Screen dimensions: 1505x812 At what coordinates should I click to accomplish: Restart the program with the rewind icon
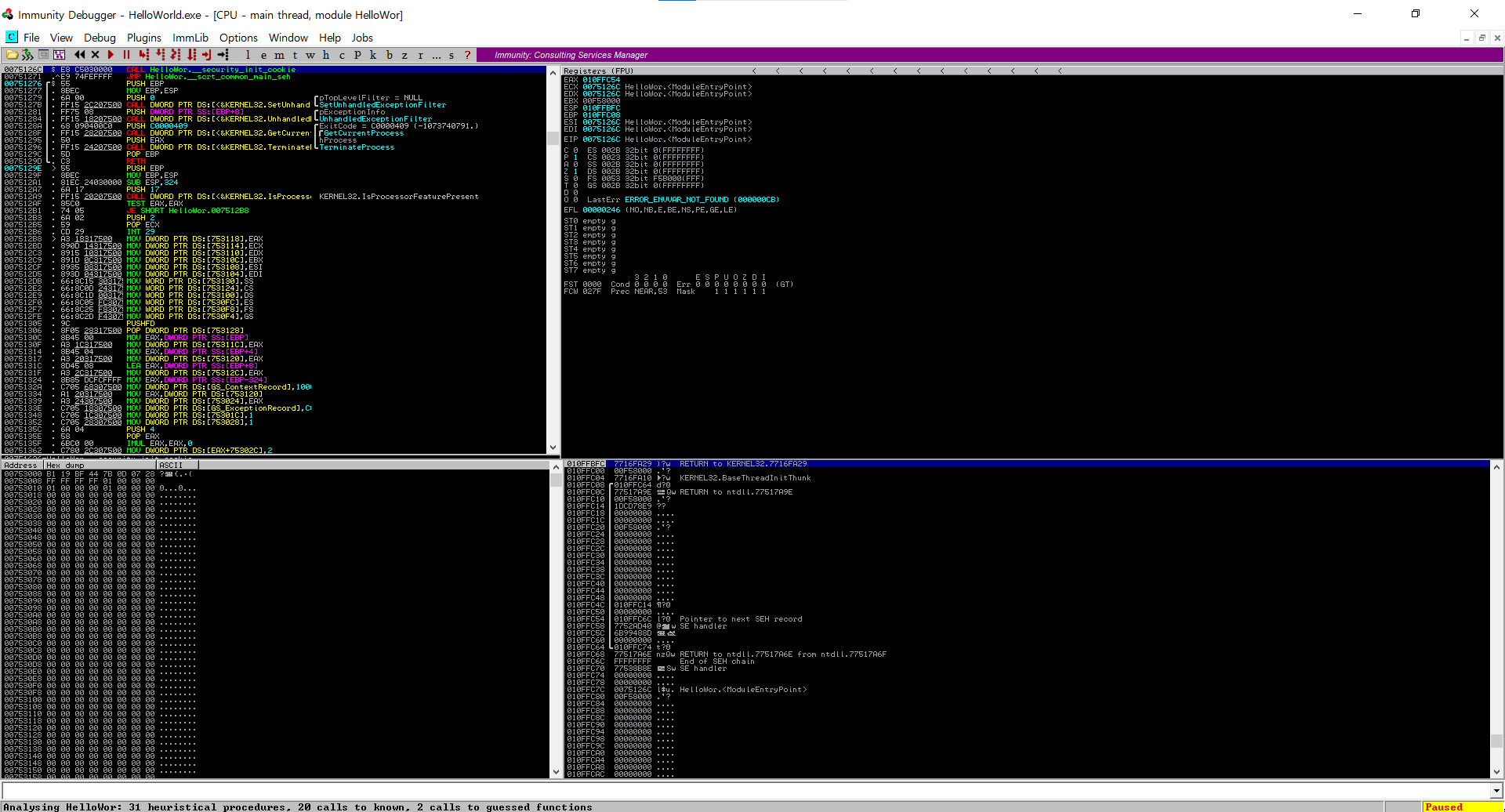tap(79, 55)
